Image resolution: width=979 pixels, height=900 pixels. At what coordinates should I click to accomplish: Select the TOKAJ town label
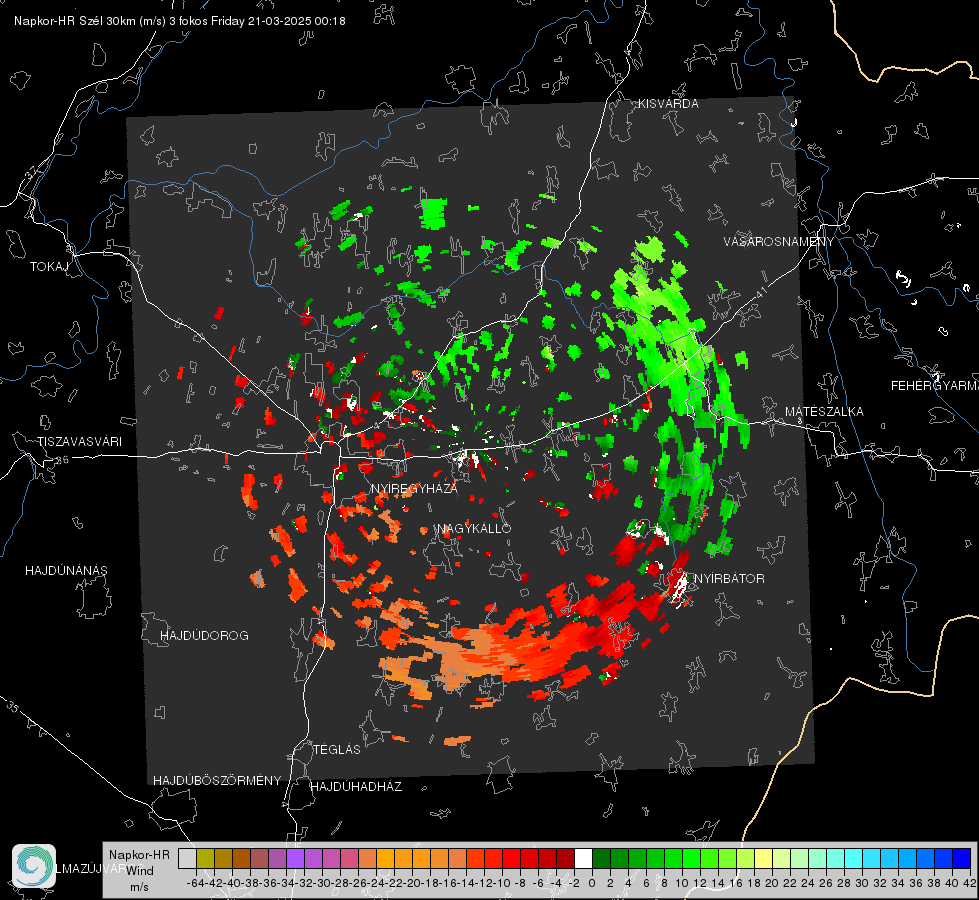coord(49,267)
